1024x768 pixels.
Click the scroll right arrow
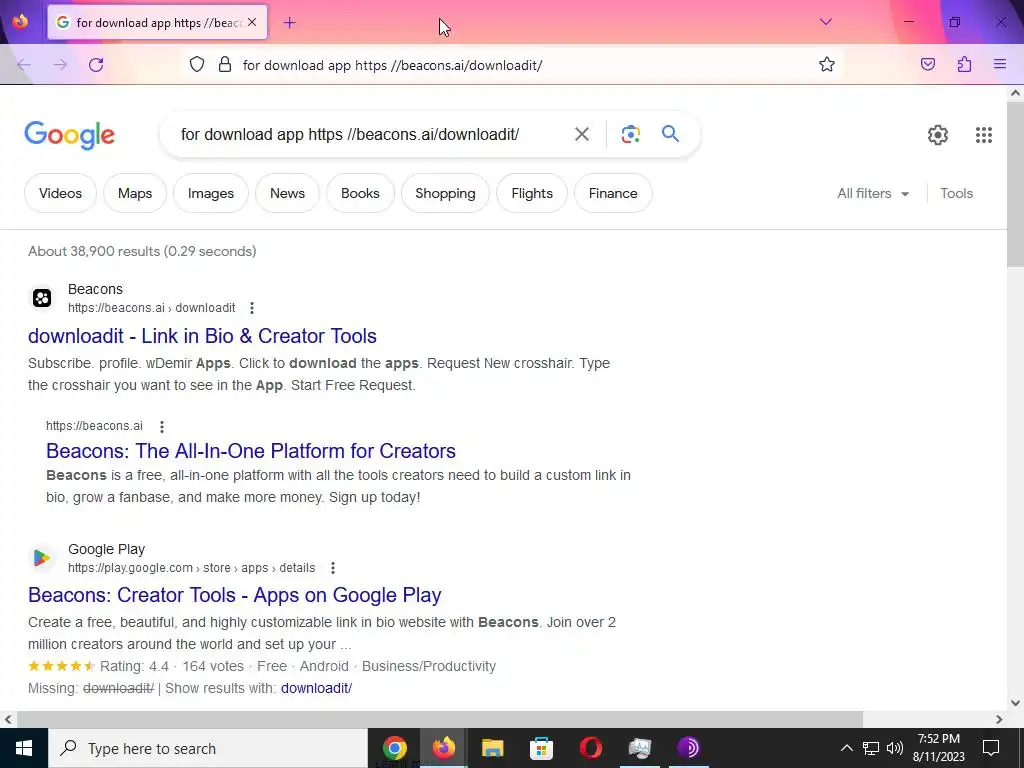point(999,719)
